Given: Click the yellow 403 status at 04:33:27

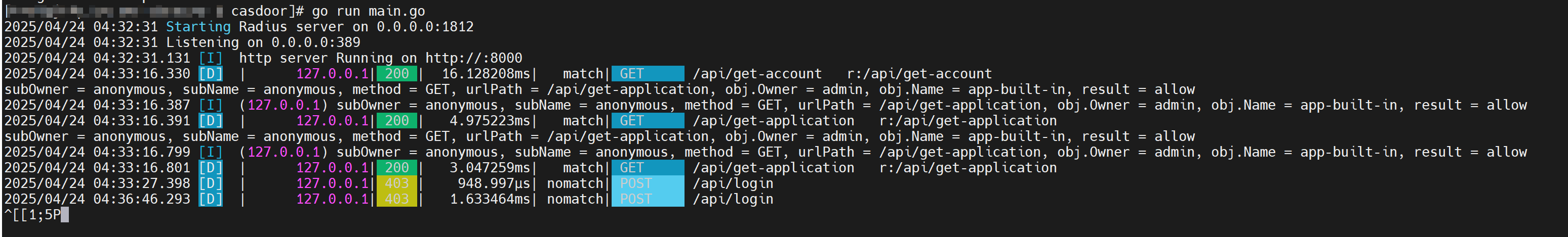Looking at the screenshot, I should 397,183.
